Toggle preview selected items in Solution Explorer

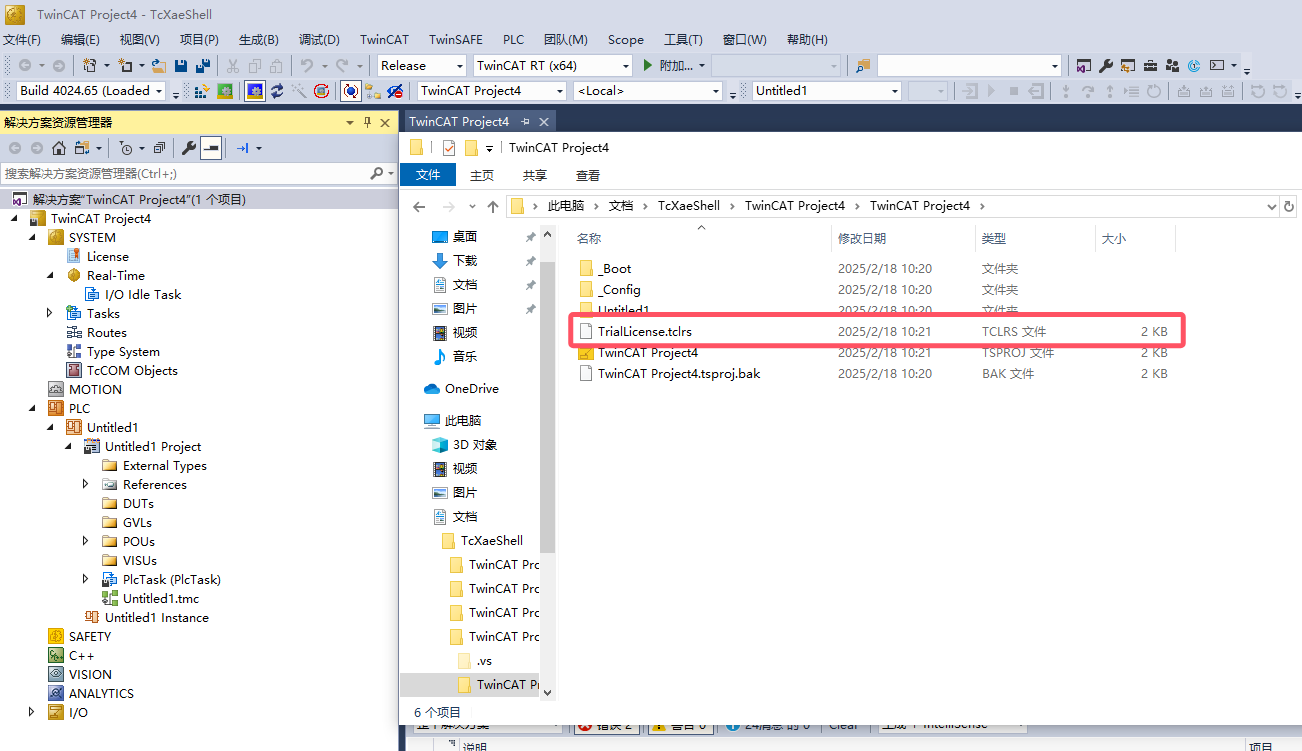point(211,148)
